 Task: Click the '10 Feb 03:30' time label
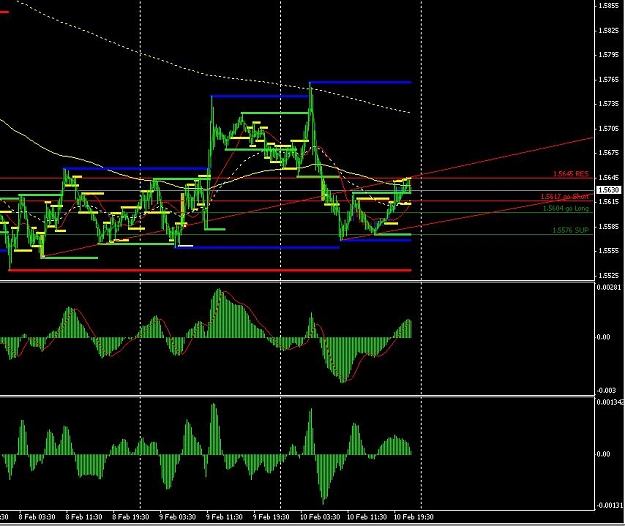click(x=320, y=517)
